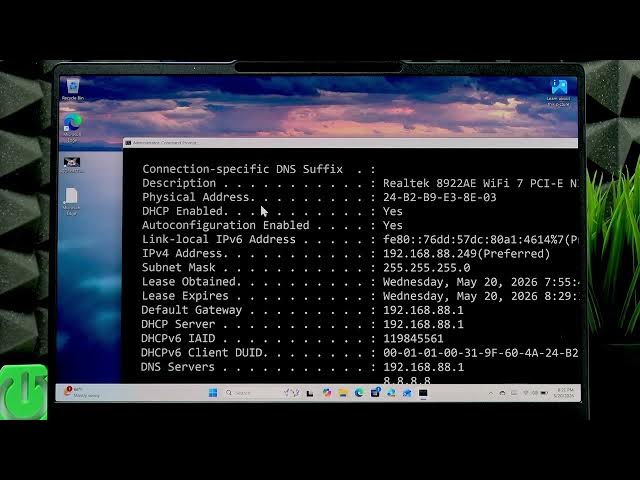Image resolution: width=640 pixels, height=480 pixels.
Task: Open the Wi-Fi network tray icon
Action: [526, 393]
